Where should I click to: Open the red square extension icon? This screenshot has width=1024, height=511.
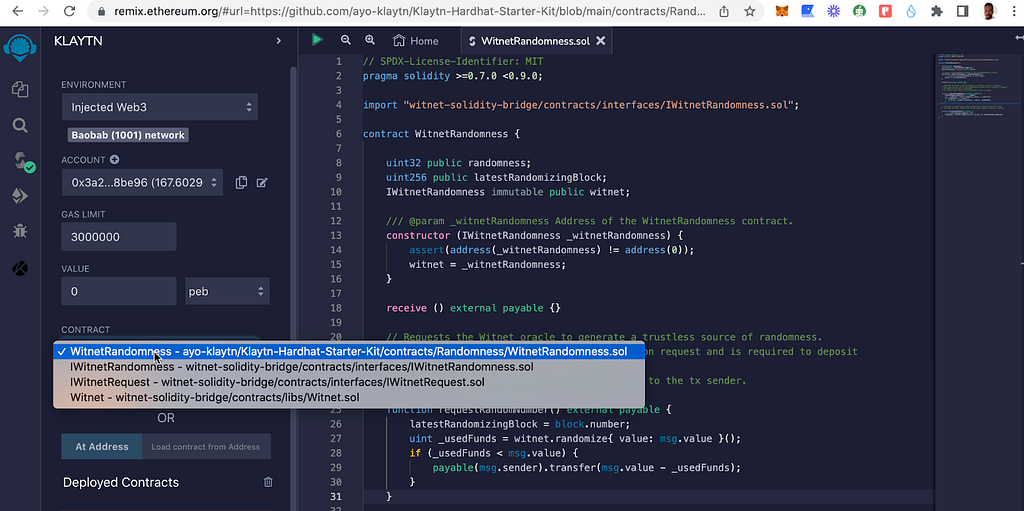click(886, 11)
